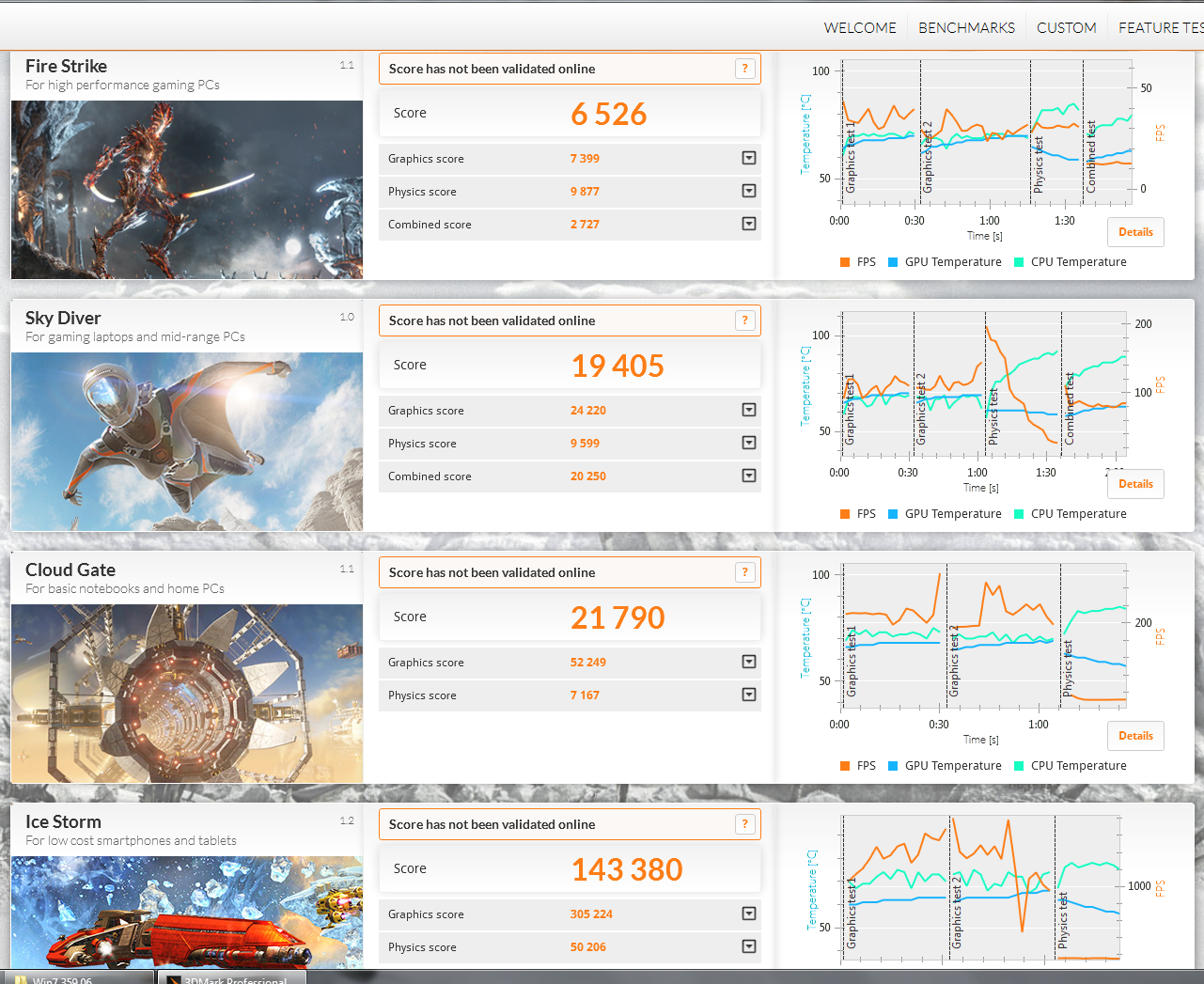Click the Cloud Gate benchmark thumbnail
Image resolution: width=1204 pixels, height=984 pixels.
pyautogui.click(x=187, y=694)
